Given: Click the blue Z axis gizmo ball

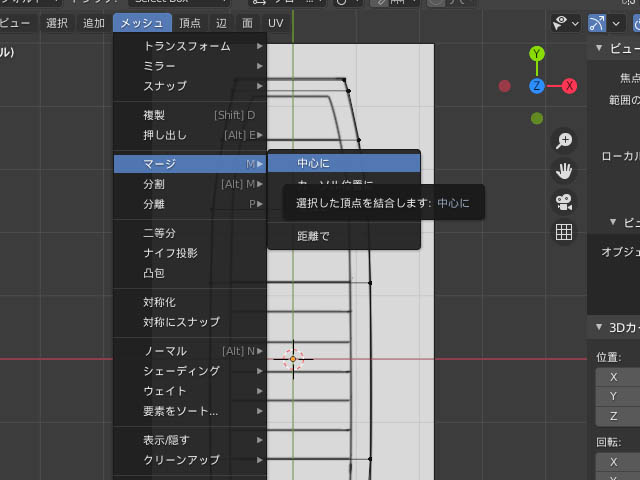Looking at the screenshot, I should (537, 86).
